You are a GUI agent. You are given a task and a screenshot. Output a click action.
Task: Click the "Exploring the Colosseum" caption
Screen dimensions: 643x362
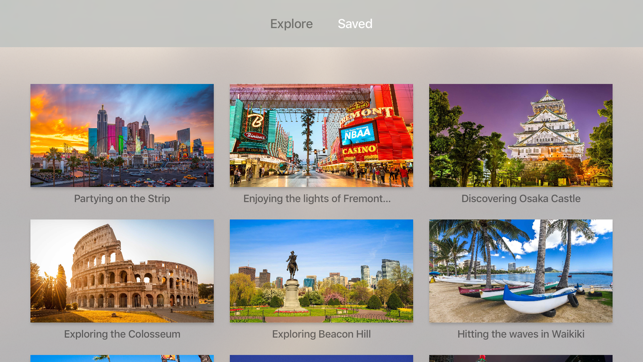click(x=122, y=334)
